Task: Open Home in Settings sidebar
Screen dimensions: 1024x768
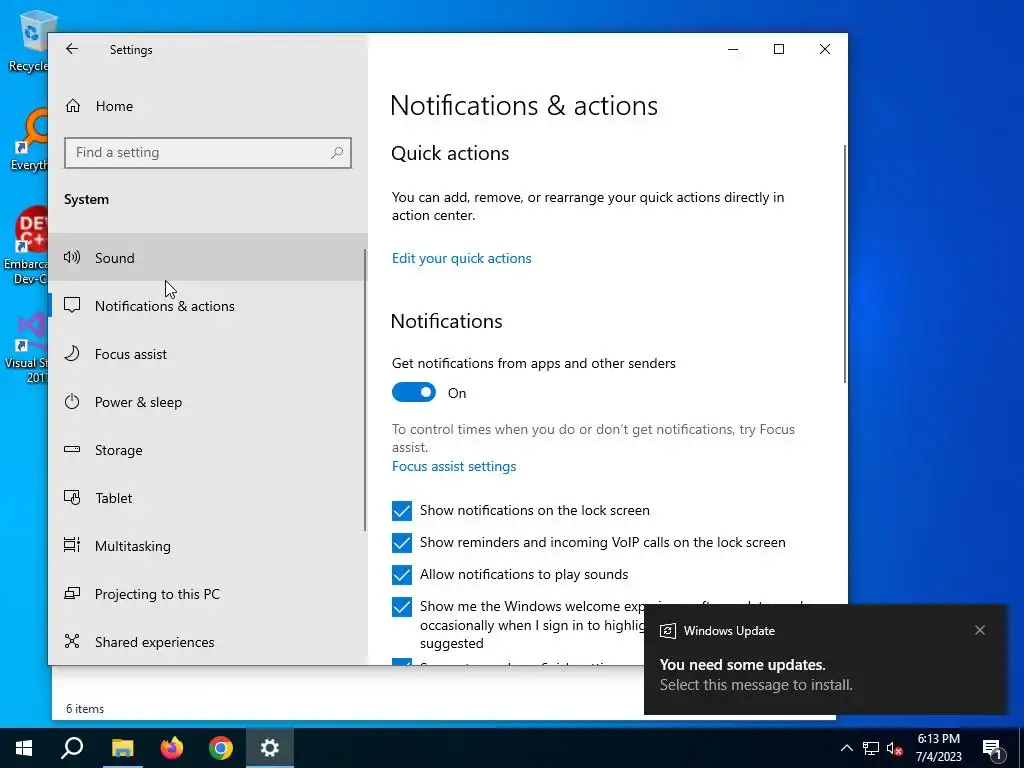Action: coord(208,106)
